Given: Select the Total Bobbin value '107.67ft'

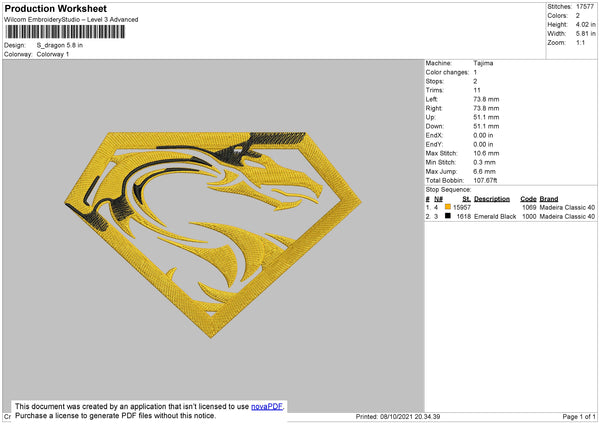Looking at the screenshot, I should pos(485,180).
